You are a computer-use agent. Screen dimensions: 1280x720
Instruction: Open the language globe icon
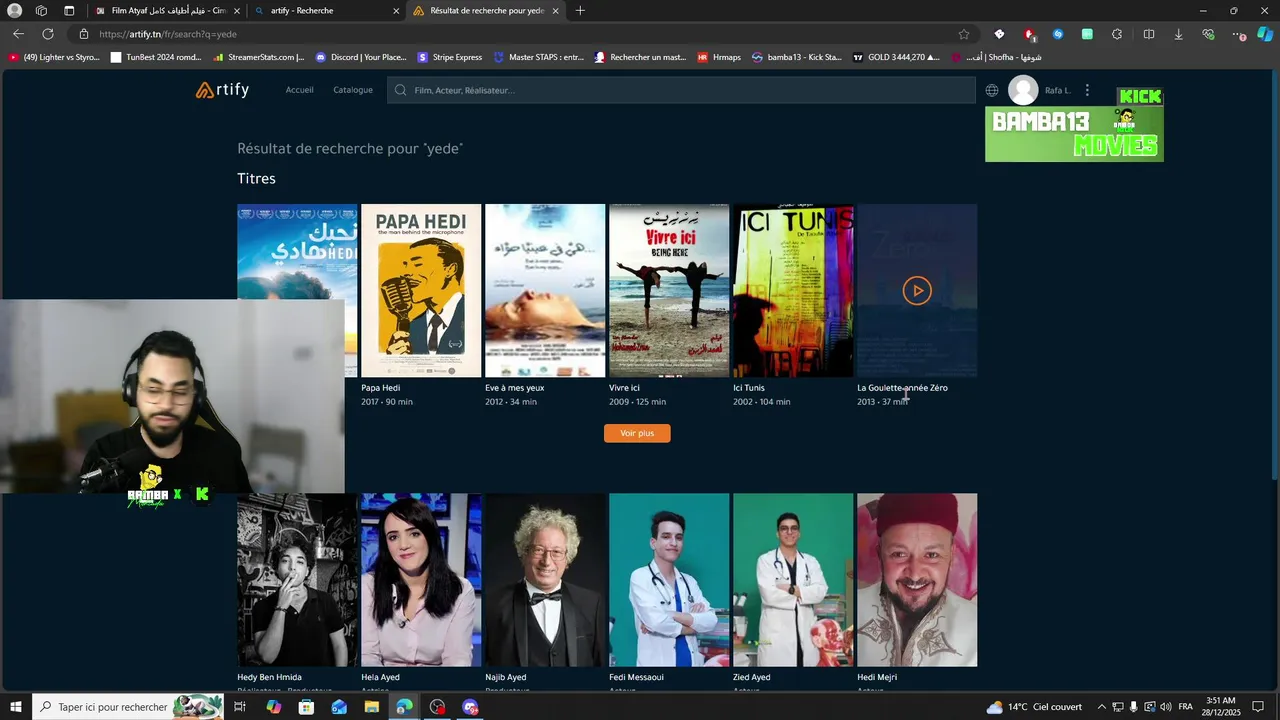pyautogui.click(x=992, y=90)
